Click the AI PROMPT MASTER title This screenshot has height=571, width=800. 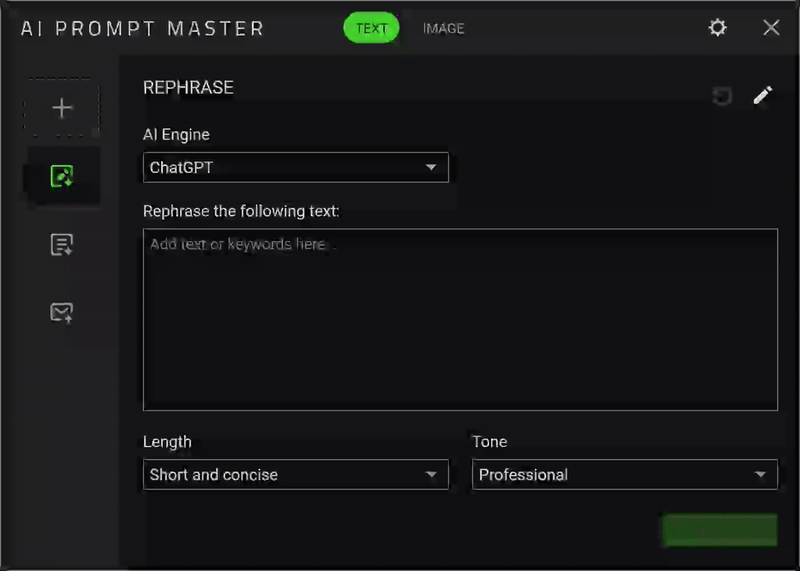[x=142, y=29]
